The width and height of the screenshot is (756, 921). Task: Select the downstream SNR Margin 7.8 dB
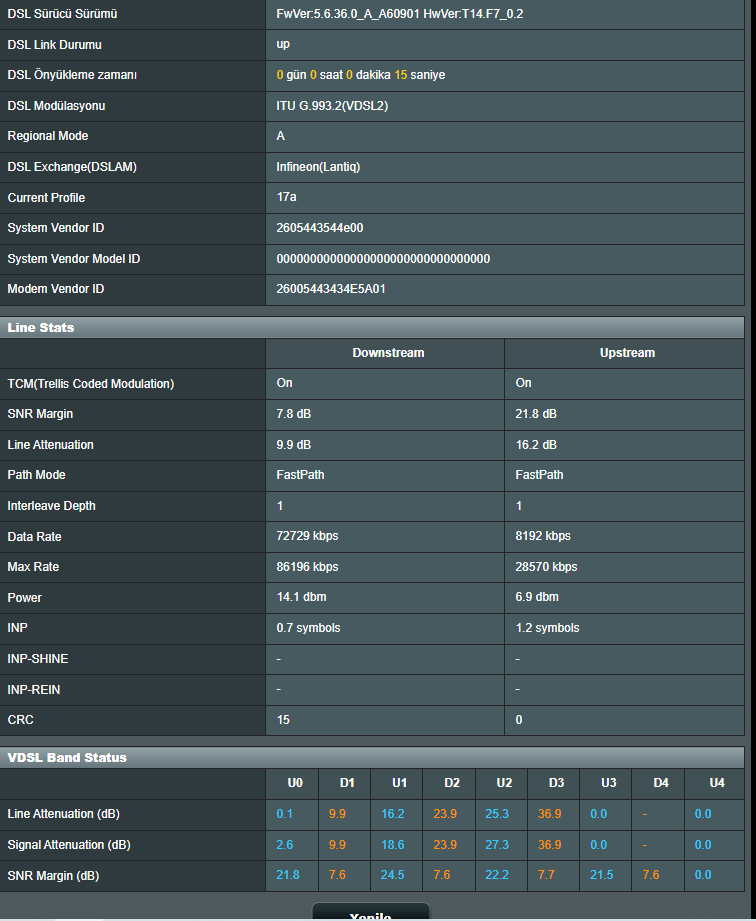294,414
